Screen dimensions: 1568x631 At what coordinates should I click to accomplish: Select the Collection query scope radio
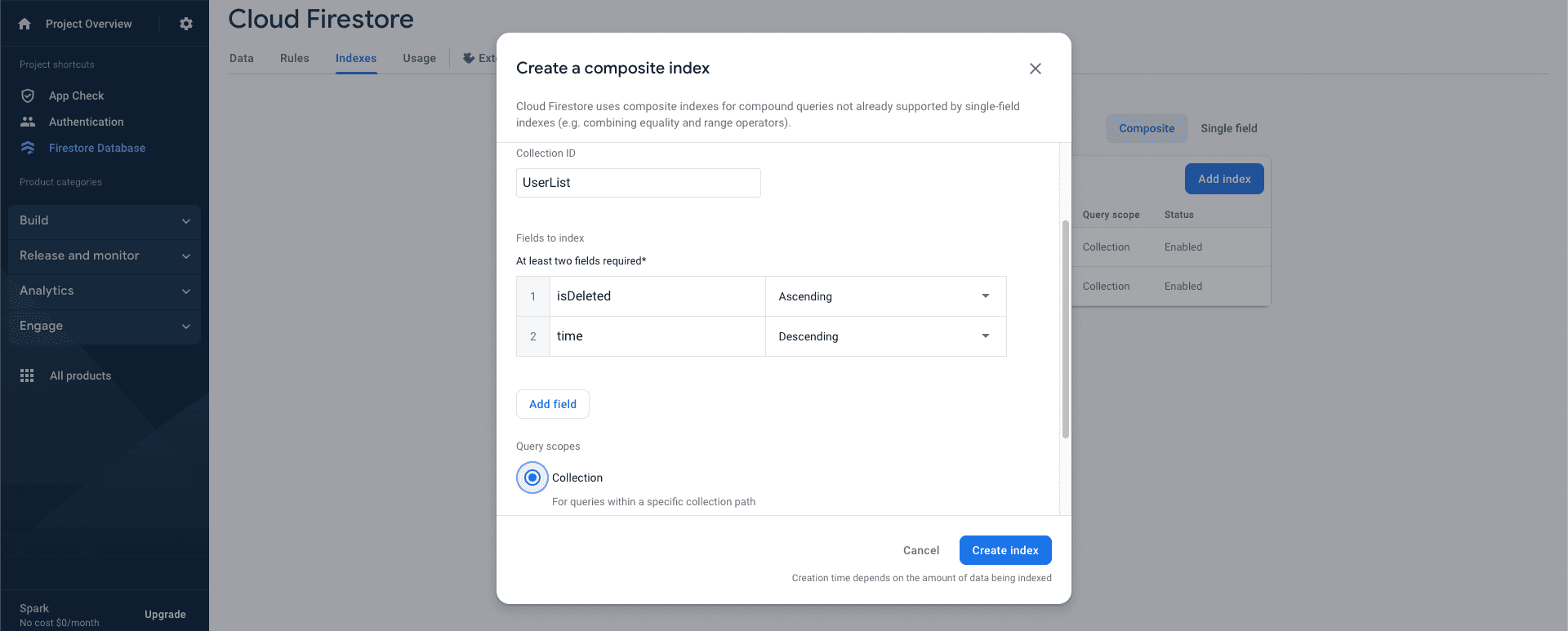532,478
